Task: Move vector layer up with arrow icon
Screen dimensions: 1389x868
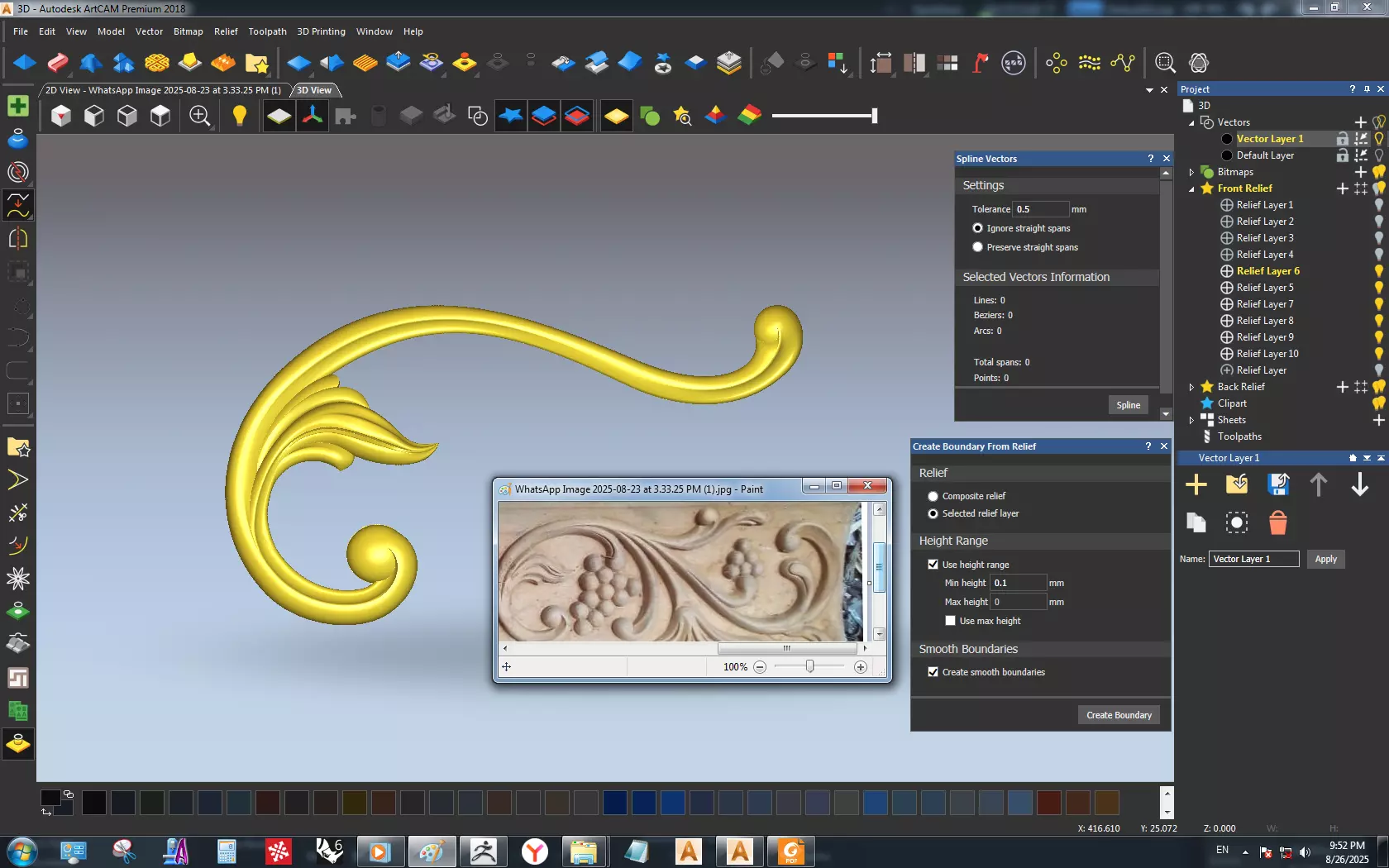Action: point(1319,484)
